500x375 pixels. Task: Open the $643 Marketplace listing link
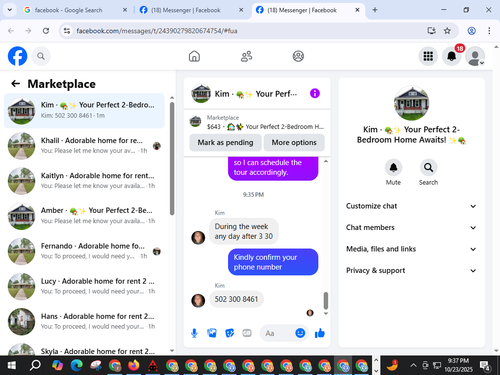pos(257,122)
